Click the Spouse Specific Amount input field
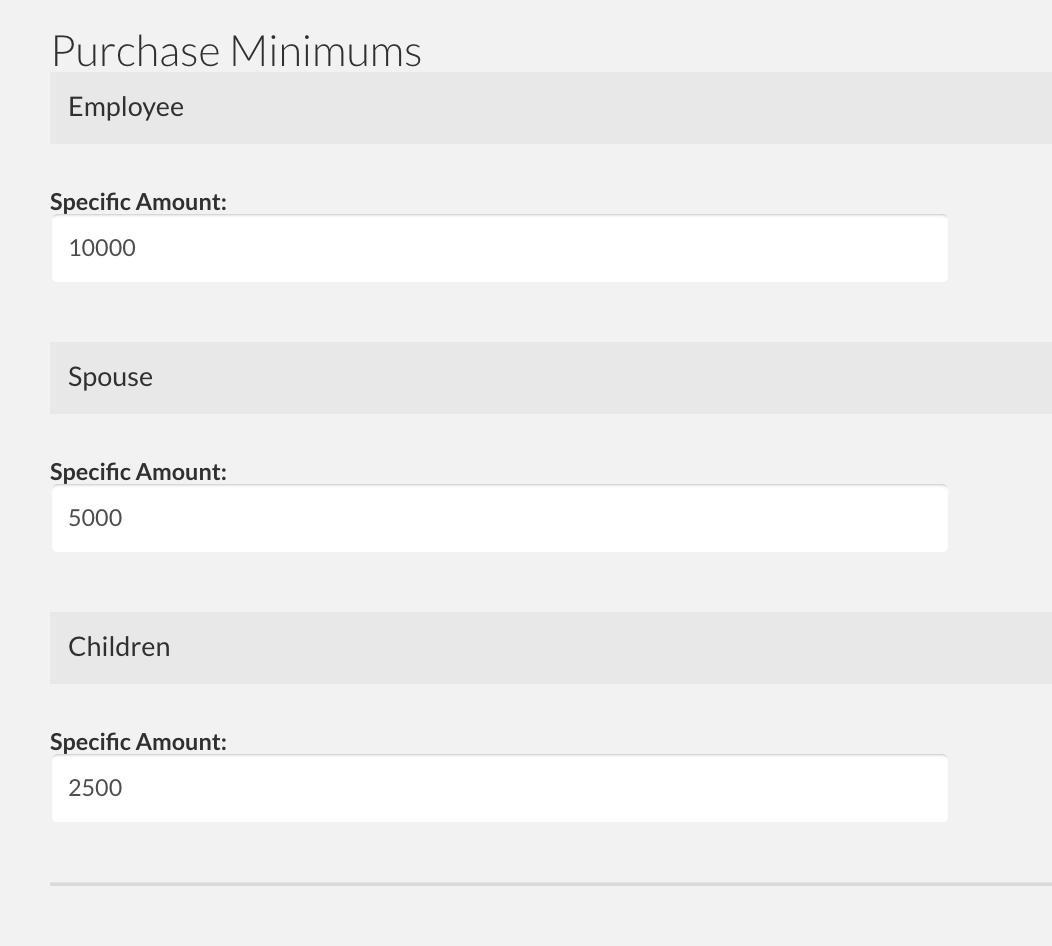 500,519
